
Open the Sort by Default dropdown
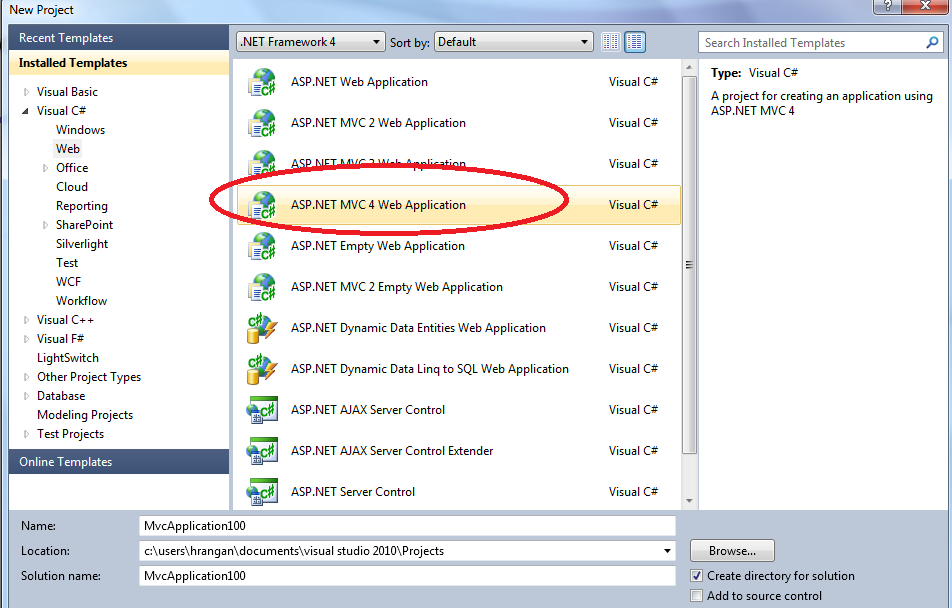point(514,42)
